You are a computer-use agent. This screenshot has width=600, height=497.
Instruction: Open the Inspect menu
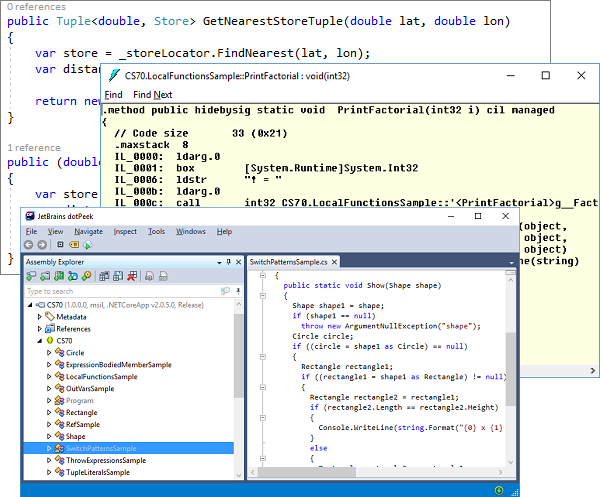click(125, 231)
